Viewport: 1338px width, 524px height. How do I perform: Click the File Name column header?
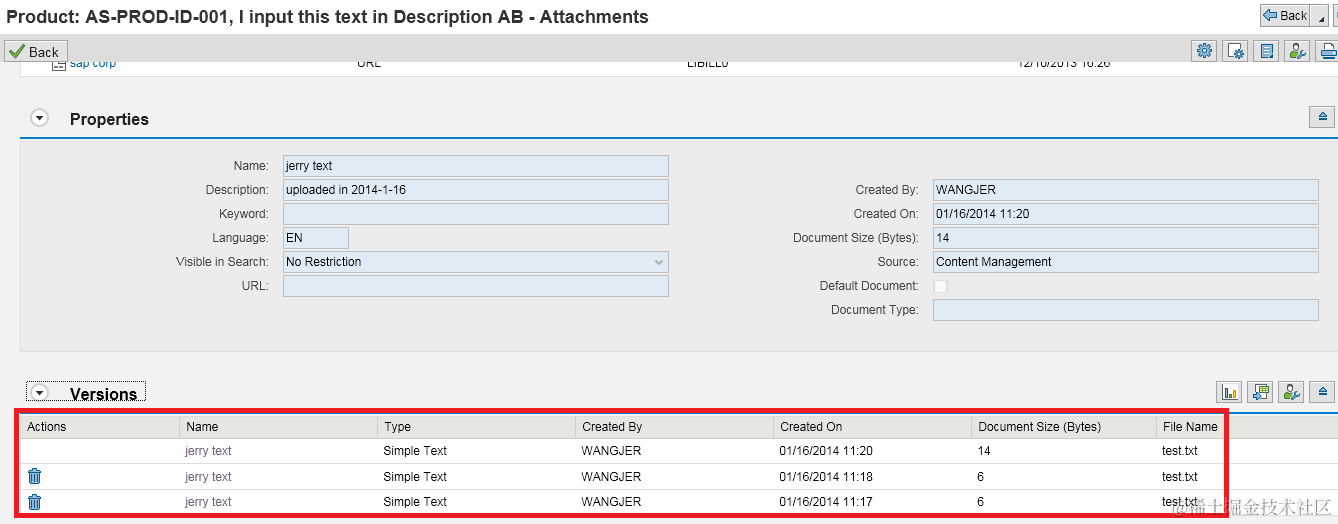pos(1191,427)
